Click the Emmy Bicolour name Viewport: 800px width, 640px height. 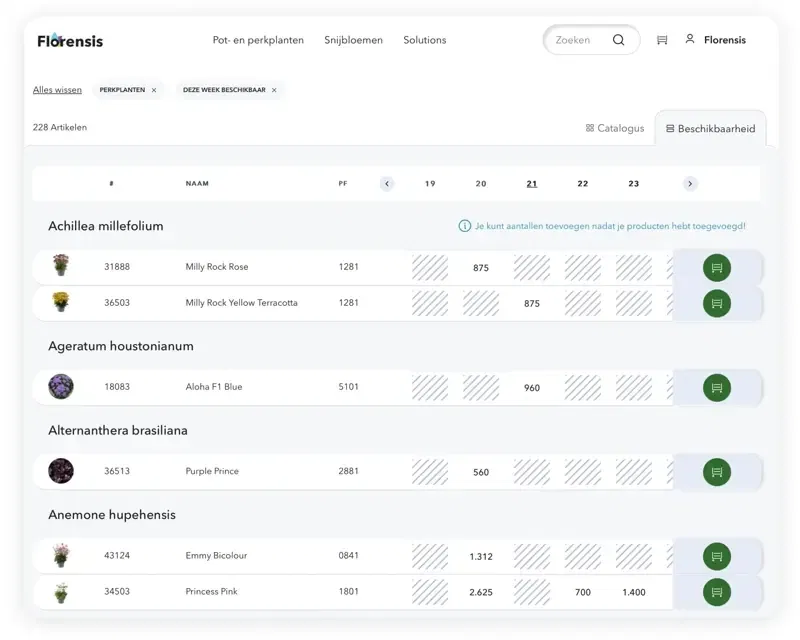pyautogui.click(x=216, y=555)
